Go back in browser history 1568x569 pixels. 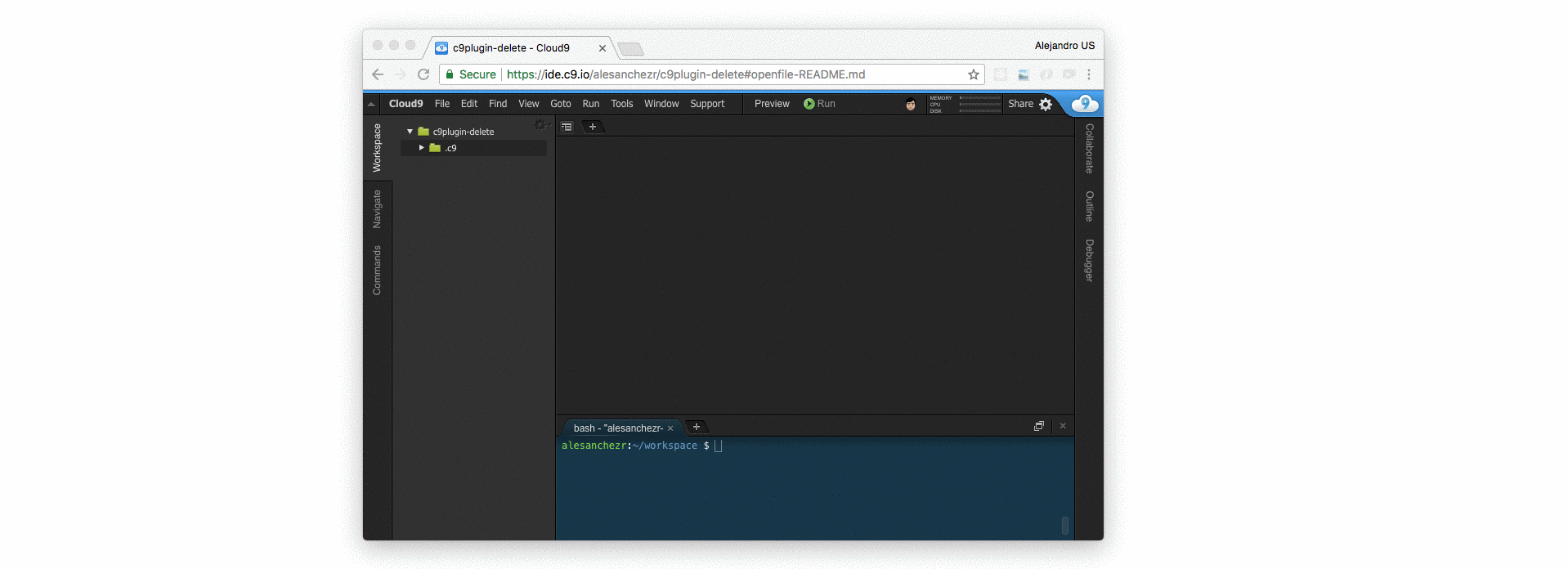point(378,74)
